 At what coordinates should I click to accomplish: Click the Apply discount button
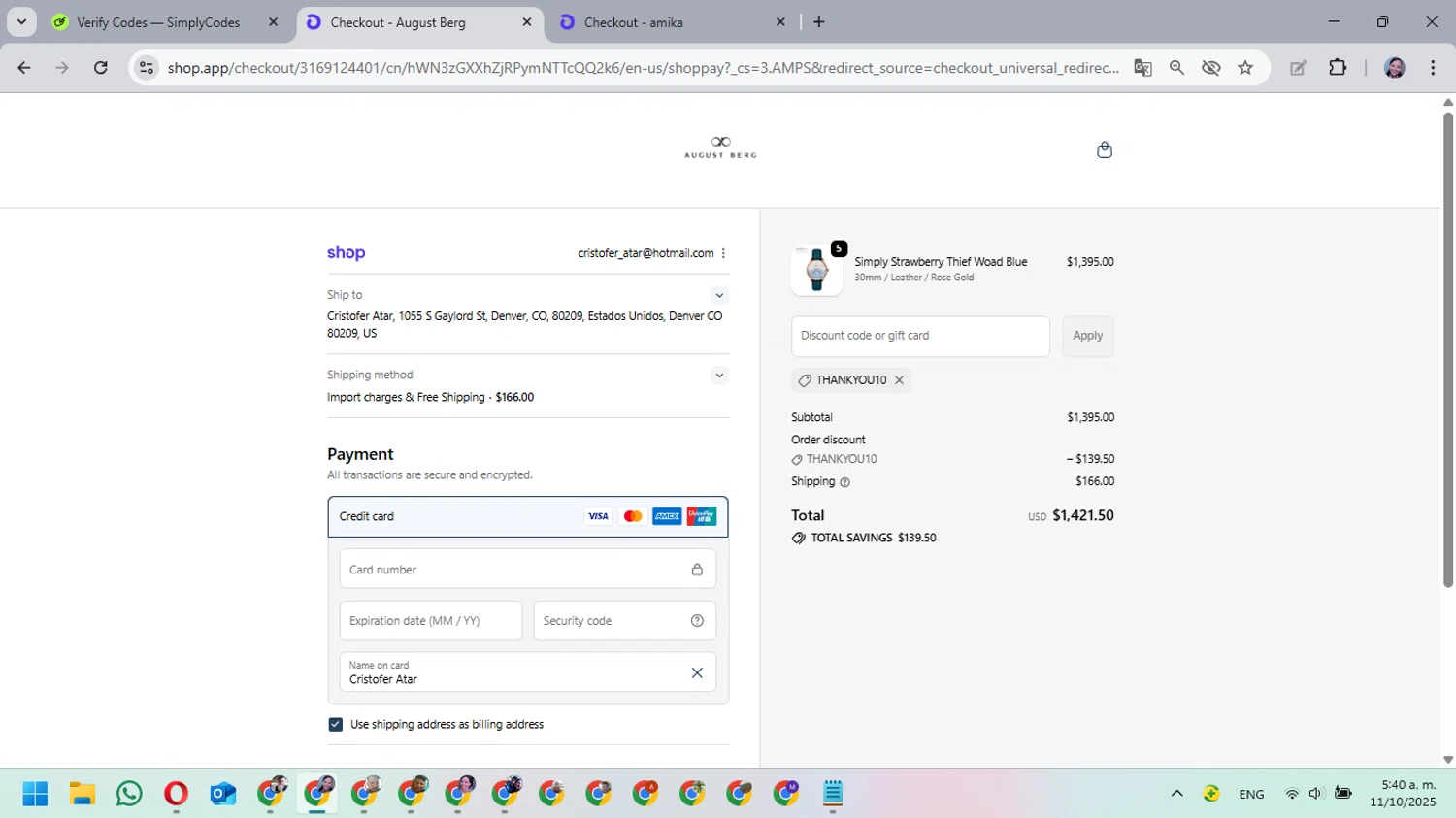click(x=1088, y=336)
